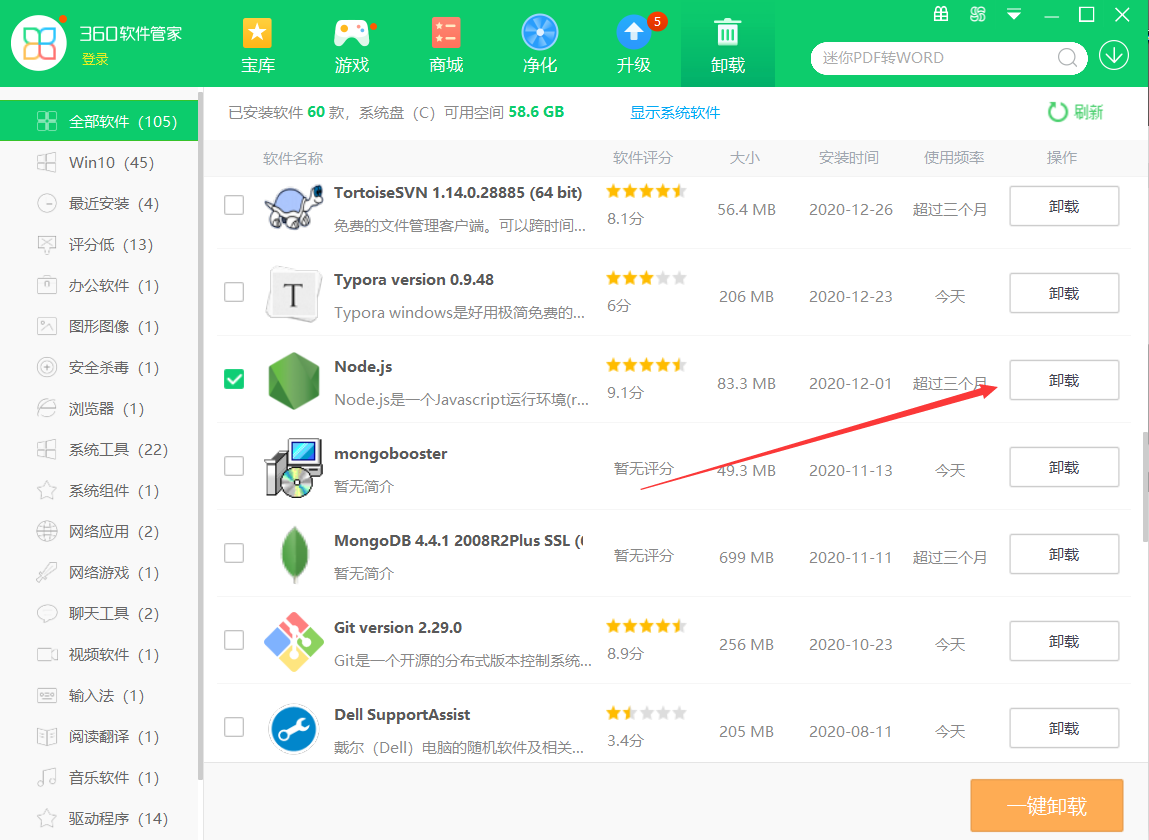
Task: Click the skin changer icon in title bar
Action: pos(978,14)
